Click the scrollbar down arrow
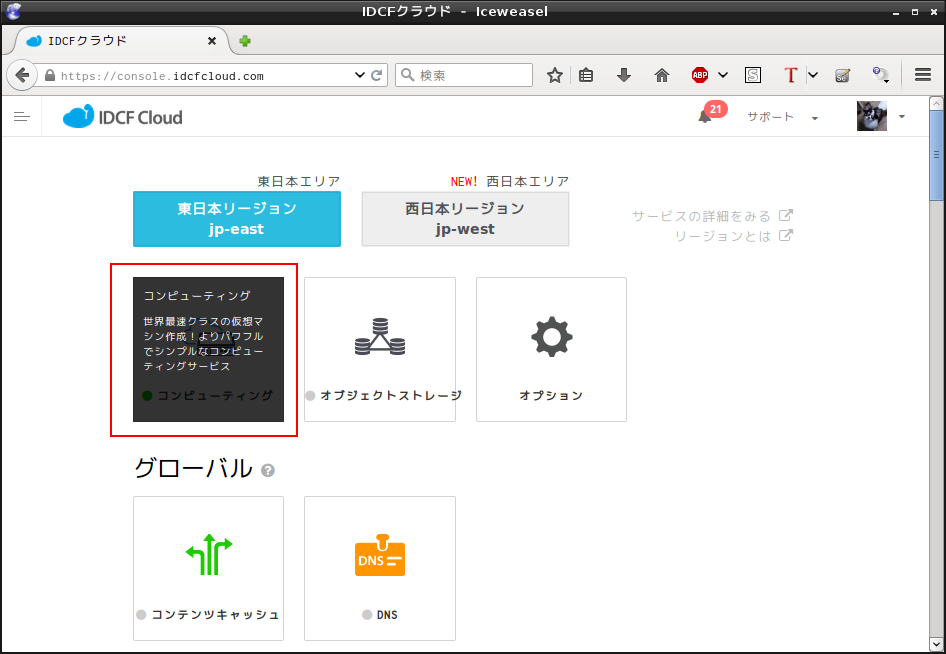The image size is (946, 654). coord(936,645)
